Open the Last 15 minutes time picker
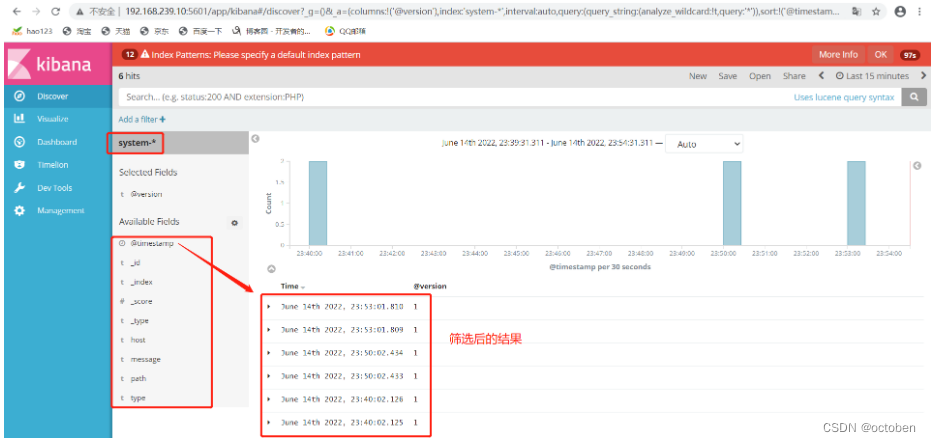 (872, 76)
